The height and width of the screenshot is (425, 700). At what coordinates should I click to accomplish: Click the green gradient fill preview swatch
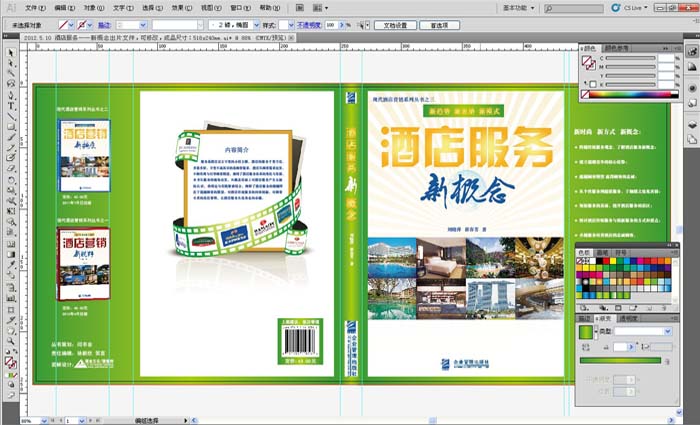pyautogui.click(x=585, y=332)
